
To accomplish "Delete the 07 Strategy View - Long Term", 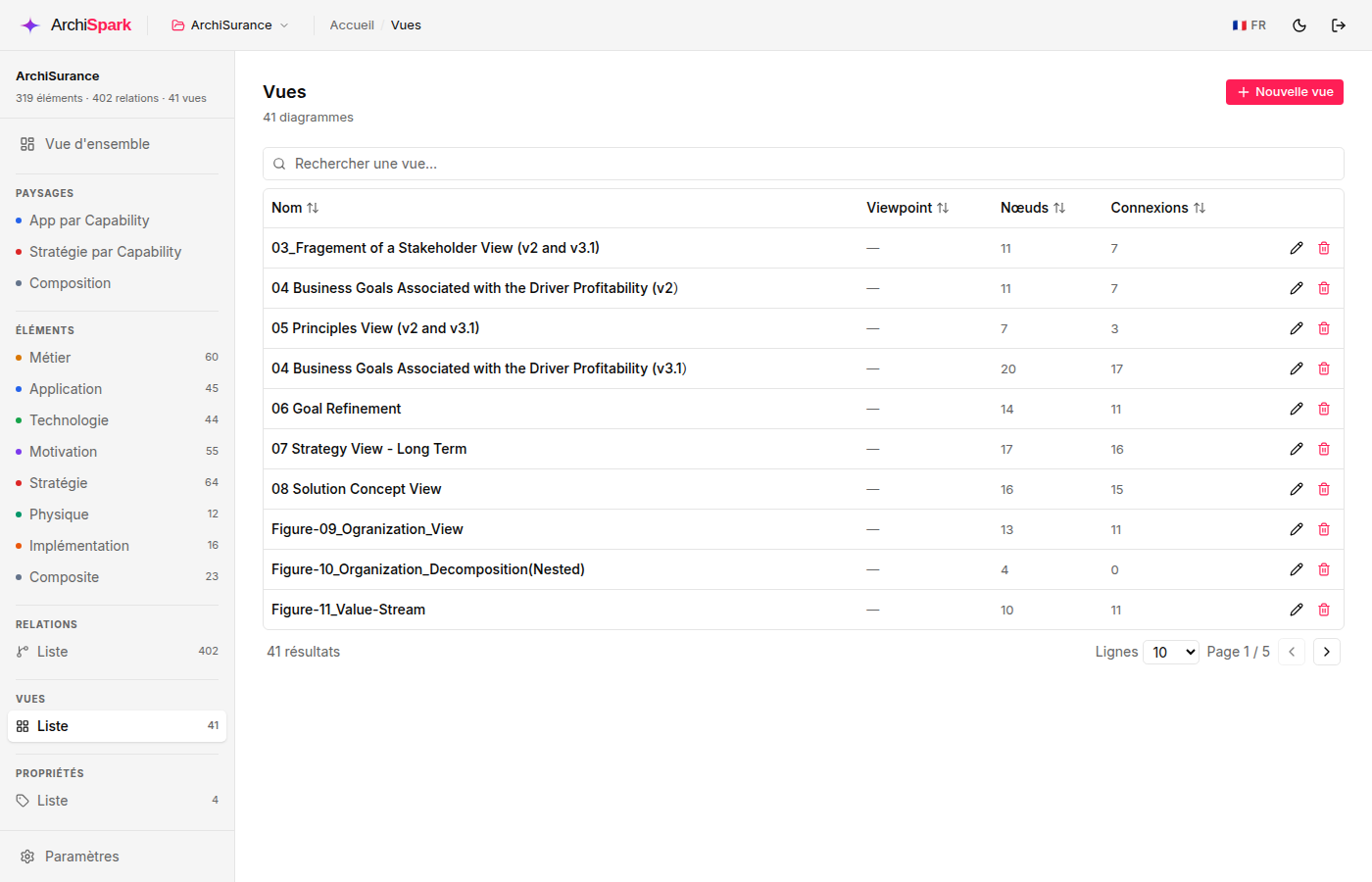I will pyautogui.click(x=1324, y=449).
